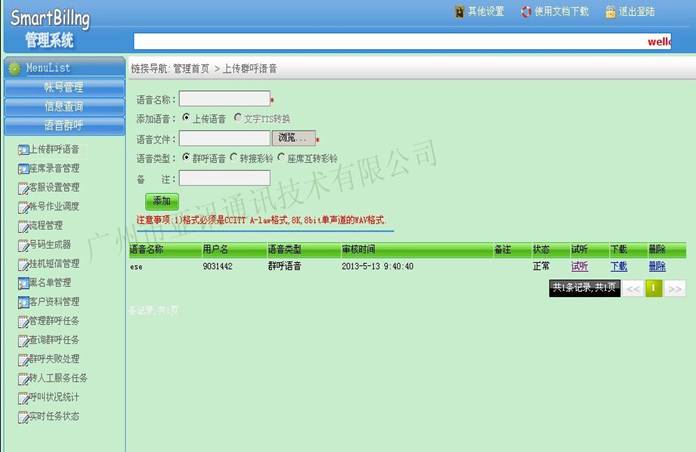Click icon beside 黑名单管理
The width and height of the screenshot is (696, 452).
(23, 283)
